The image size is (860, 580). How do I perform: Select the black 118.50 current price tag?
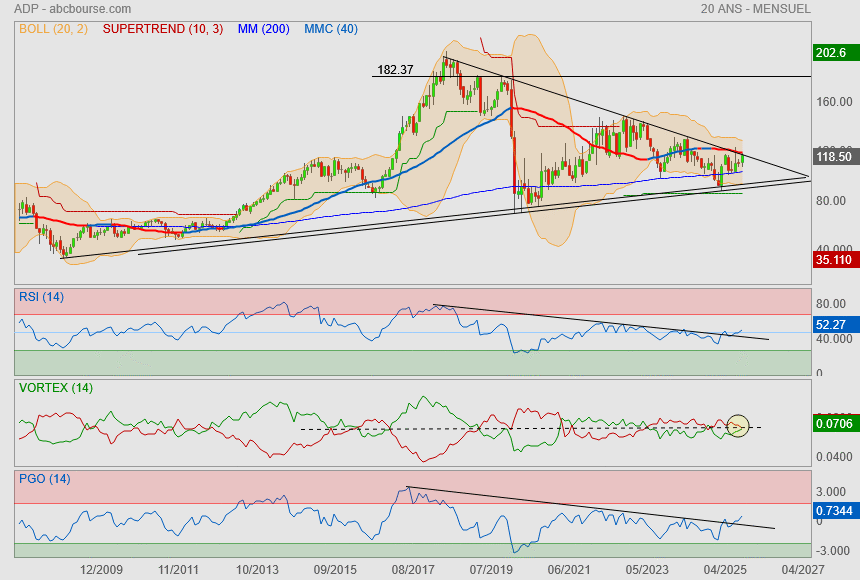click(832, 157)
